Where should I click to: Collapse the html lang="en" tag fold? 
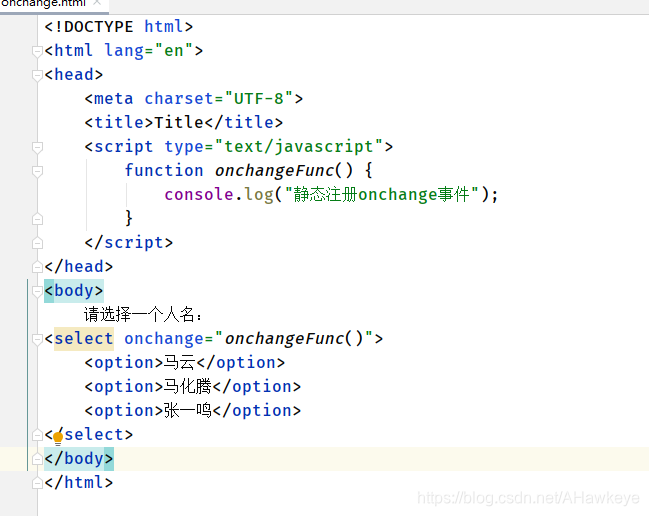(x=37, y=51)
